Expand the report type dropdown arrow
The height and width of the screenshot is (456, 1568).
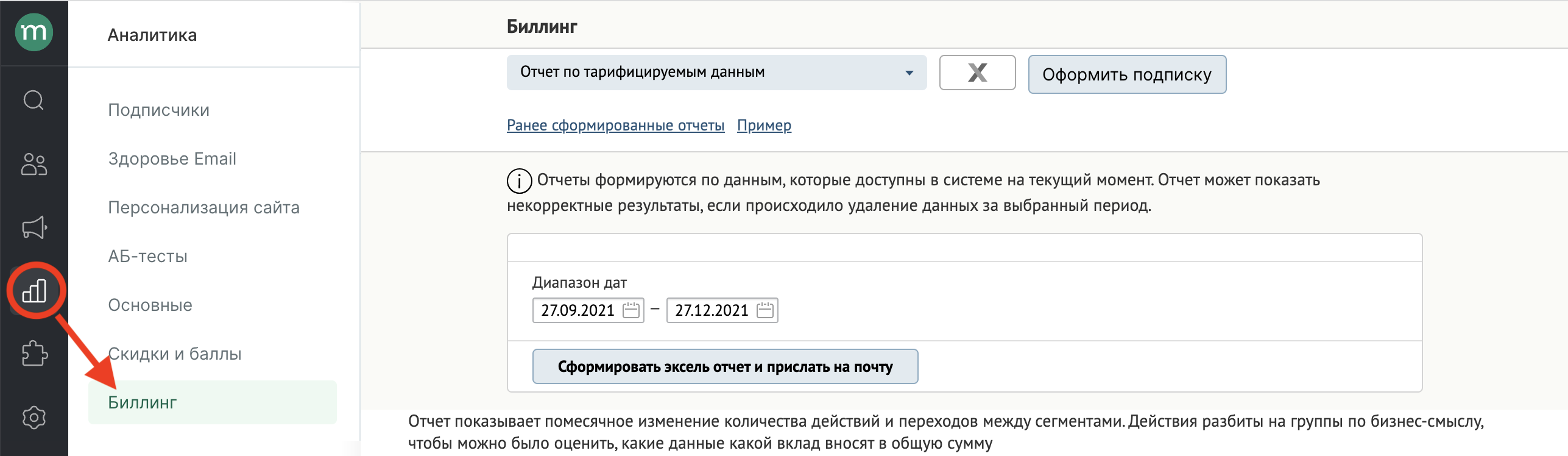point(909,73)
